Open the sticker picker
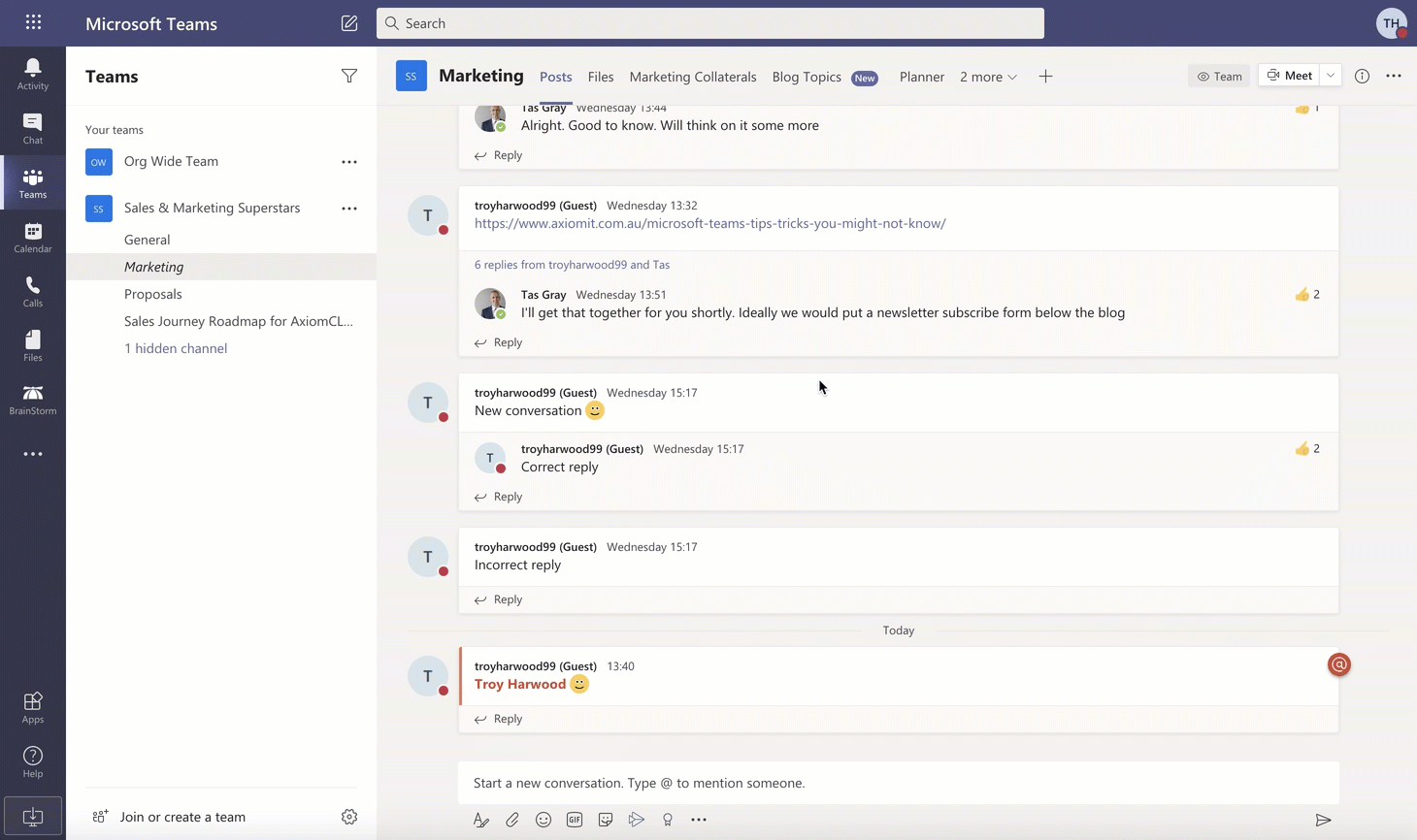1417x840 pixels. coord(606,820)
